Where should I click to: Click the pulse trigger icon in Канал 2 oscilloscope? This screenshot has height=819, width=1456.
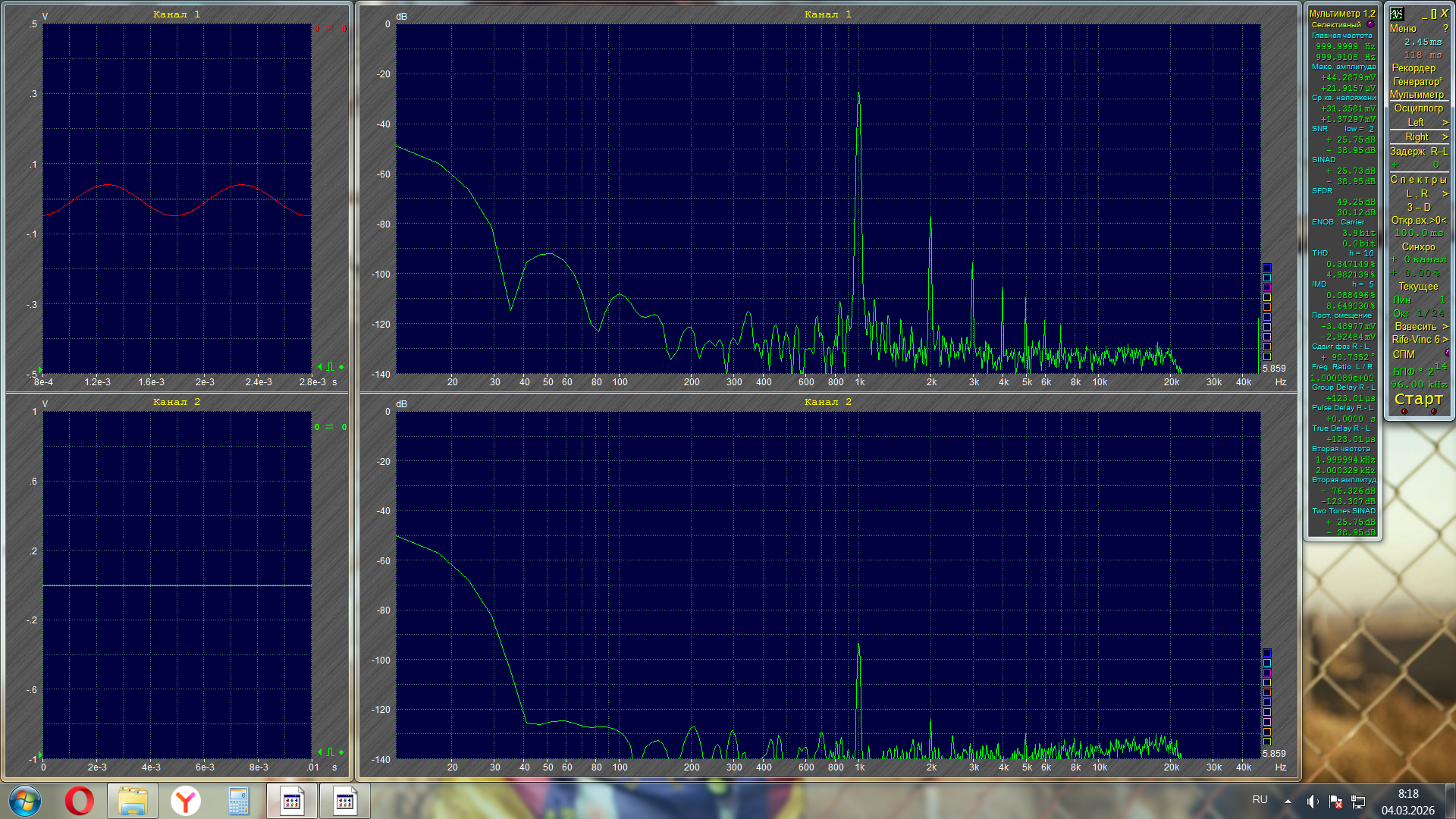tap(330, 752)
